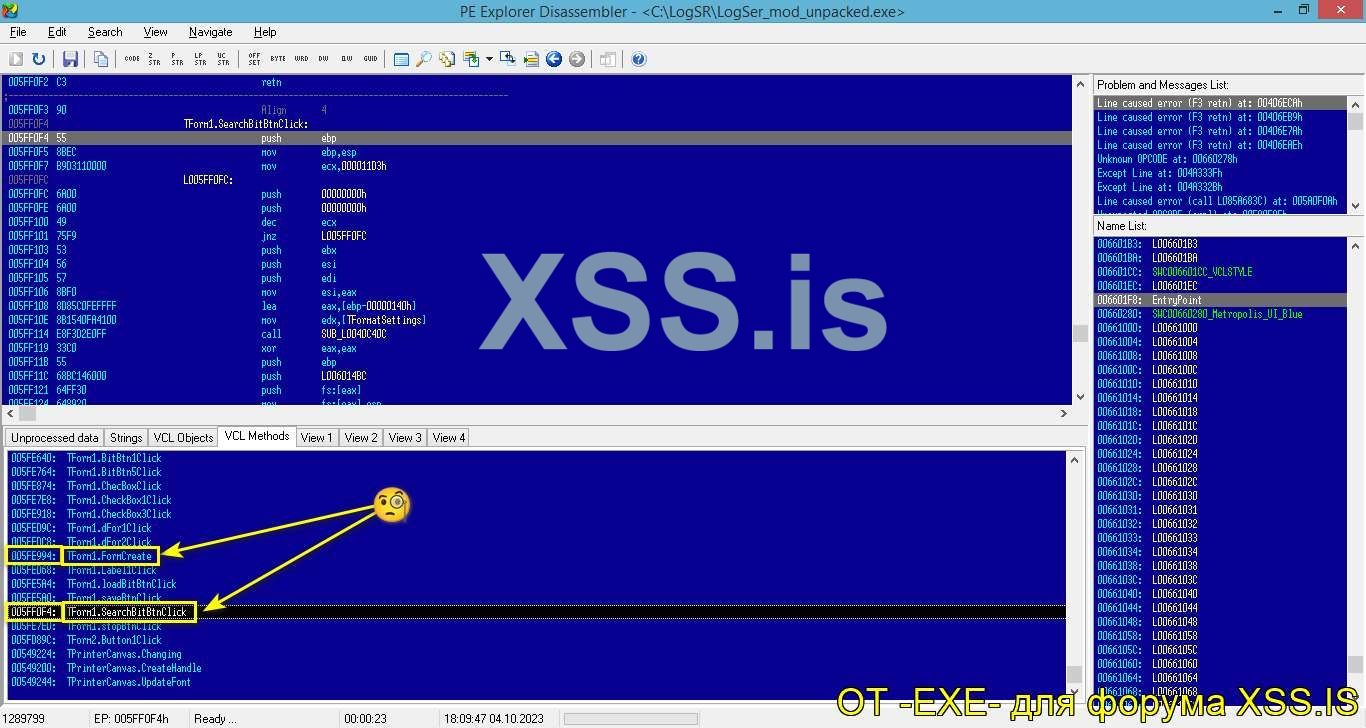The width and height of the screenshot is (1366, 728).
Task: Click the 'mov ecx,000011D3h' disassembly line
Action: tap(538, 166)
